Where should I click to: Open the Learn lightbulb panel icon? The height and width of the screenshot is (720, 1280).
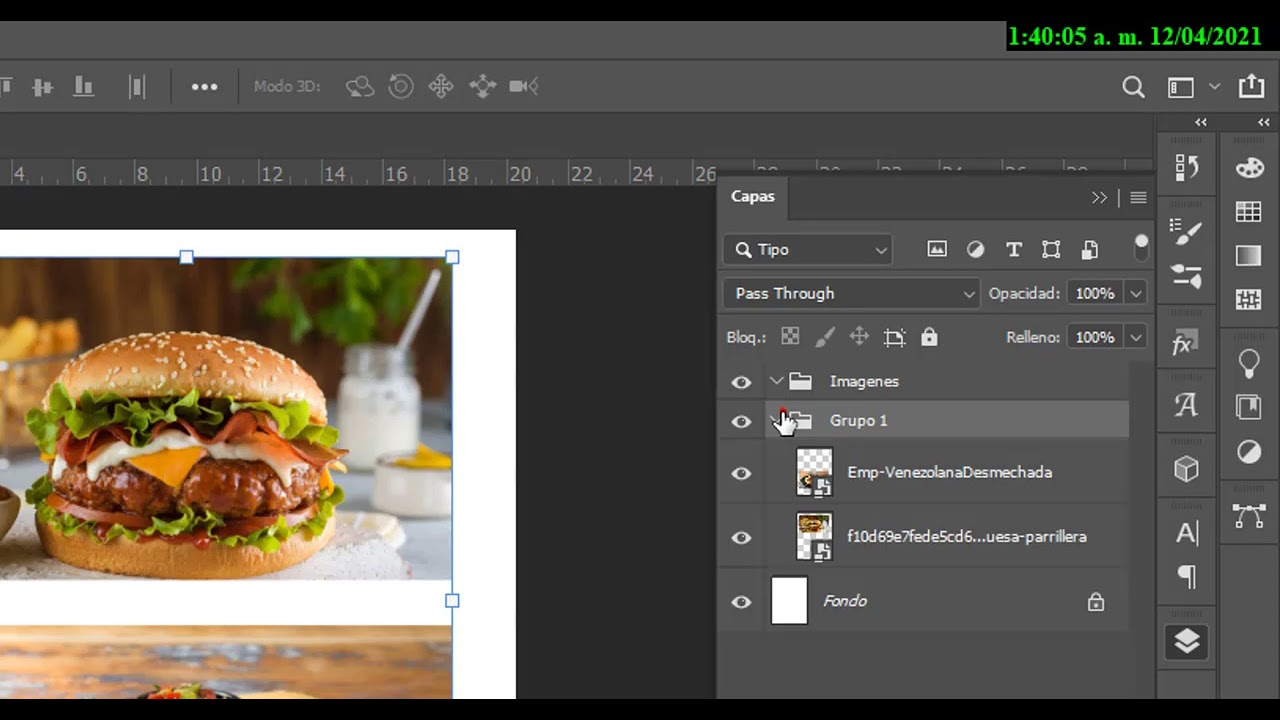1249,364
